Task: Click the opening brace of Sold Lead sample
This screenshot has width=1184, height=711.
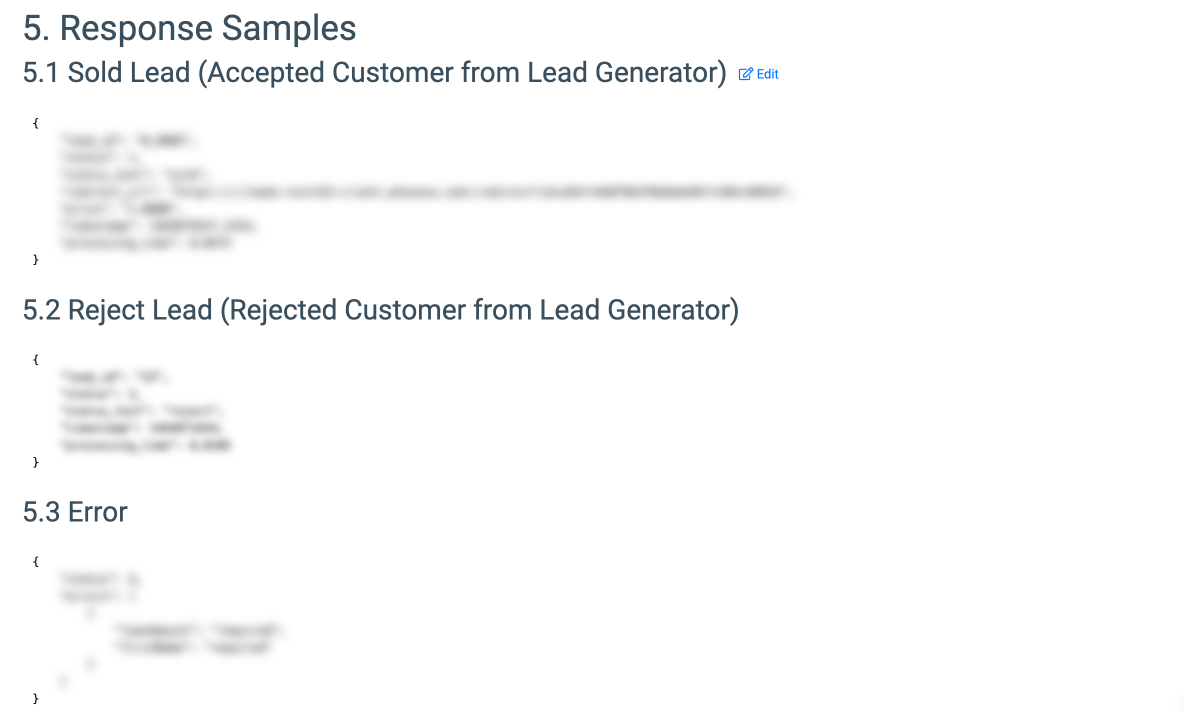Action: 36,123
